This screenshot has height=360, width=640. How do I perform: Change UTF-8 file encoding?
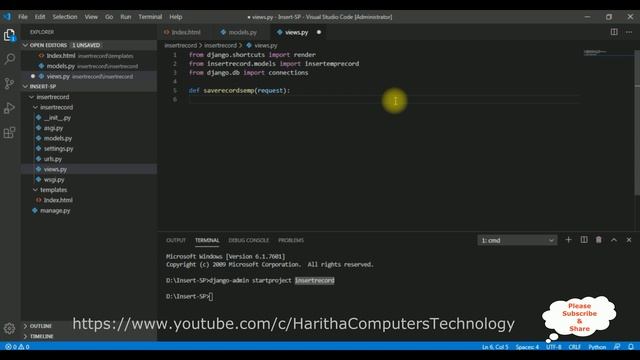tap(553, 347)
